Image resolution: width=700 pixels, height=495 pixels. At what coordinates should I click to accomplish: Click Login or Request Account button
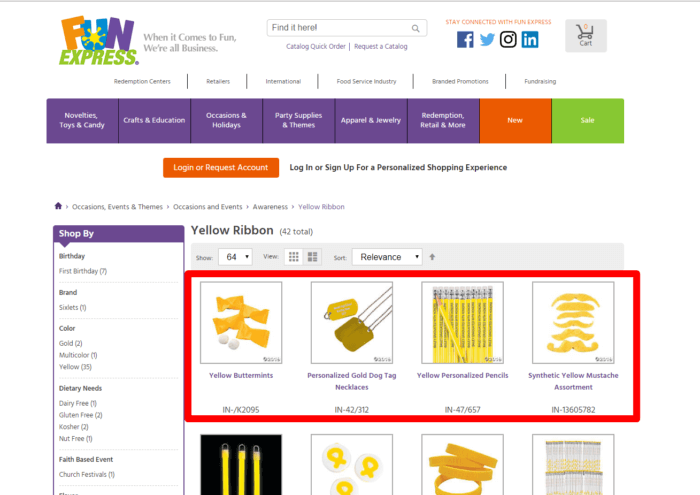click(x=221, y=167)
